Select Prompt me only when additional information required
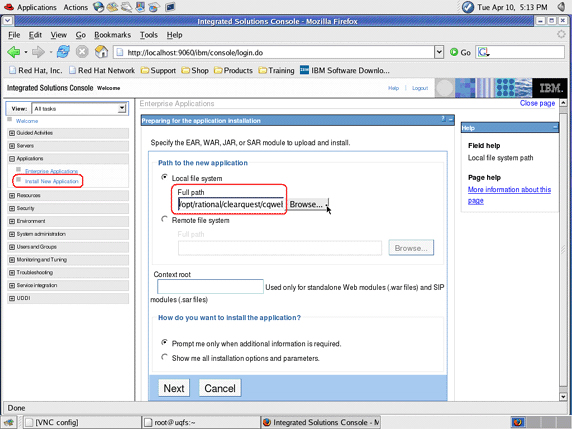Viewport: 572px width, 429px height. click(165, 343)
